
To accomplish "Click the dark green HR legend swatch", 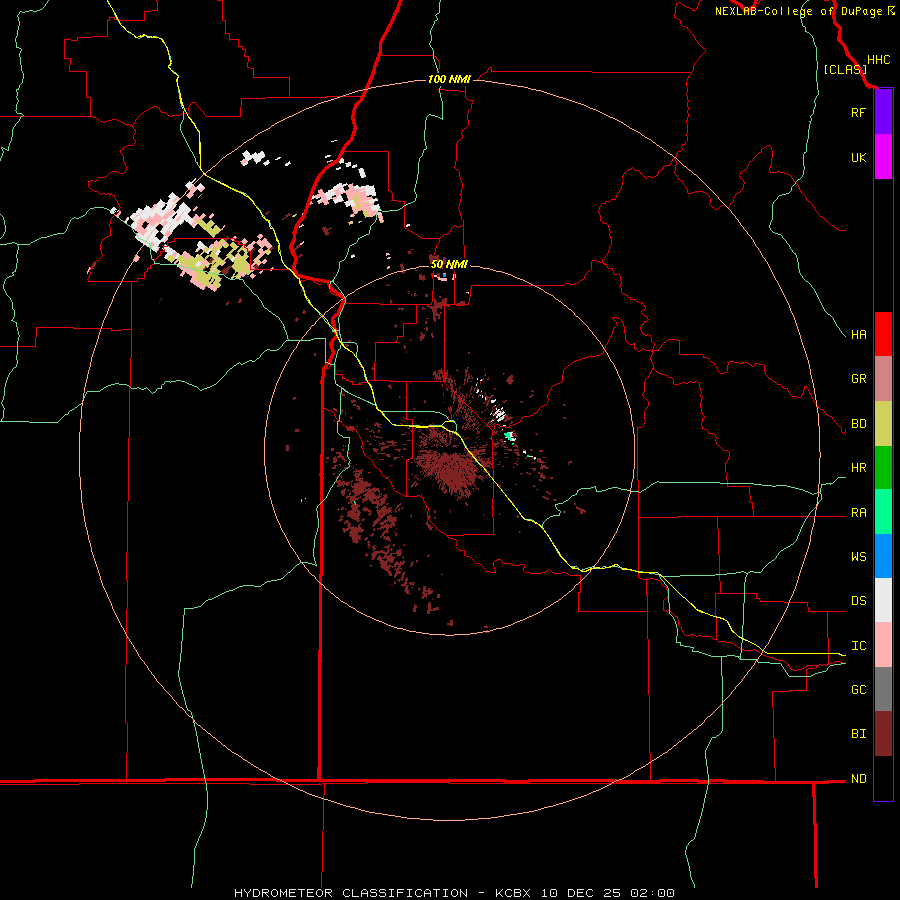I will coord(883,468).
